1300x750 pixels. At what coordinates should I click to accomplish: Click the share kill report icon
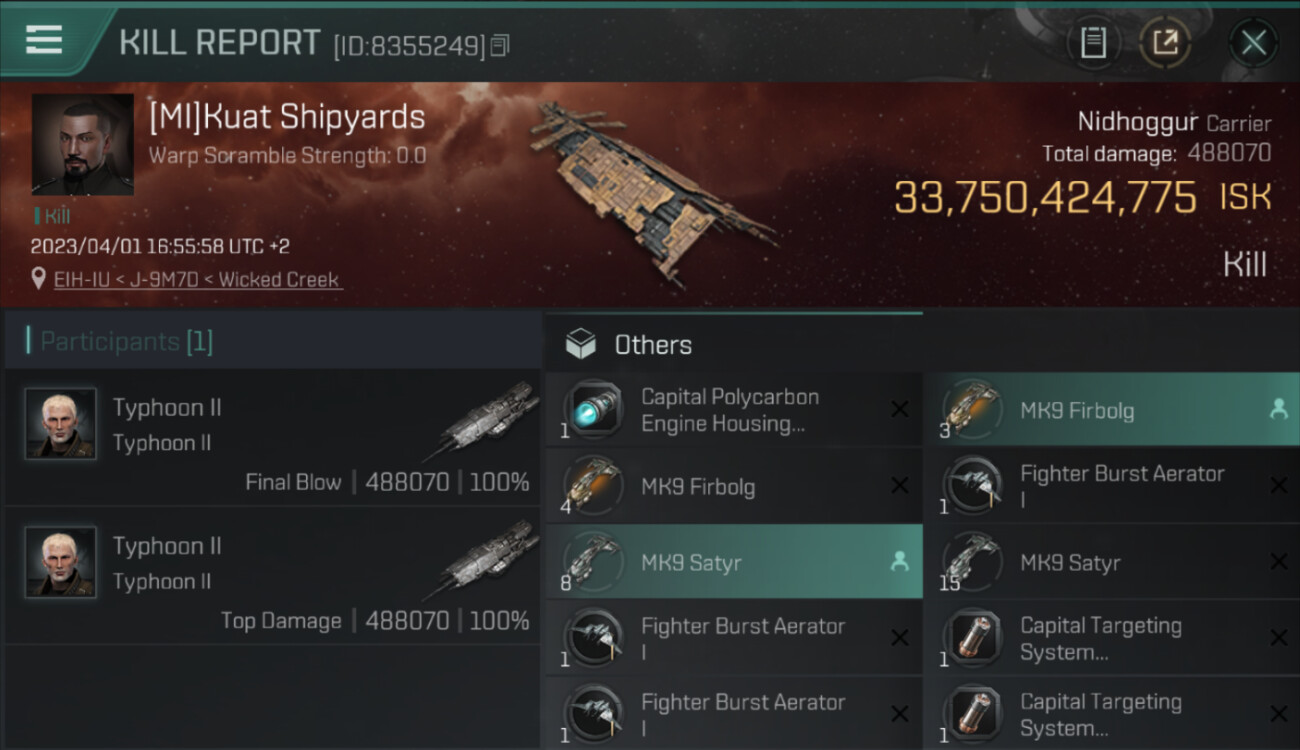click(1166, 42)
